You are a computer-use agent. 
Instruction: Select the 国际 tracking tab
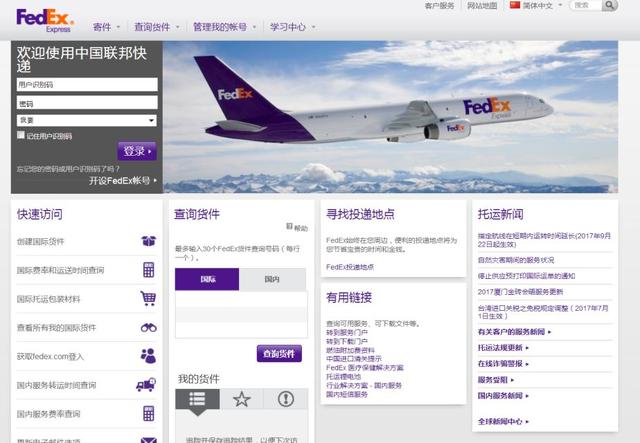point(207,279)
